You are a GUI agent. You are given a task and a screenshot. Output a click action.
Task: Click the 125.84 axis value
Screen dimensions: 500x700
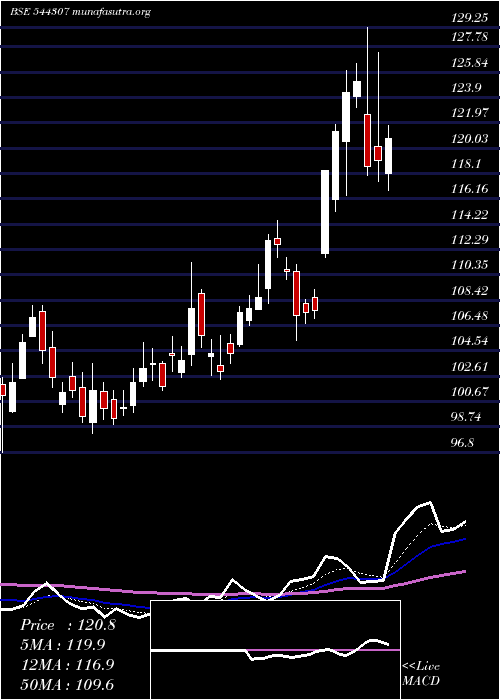(x=470, y=63)
